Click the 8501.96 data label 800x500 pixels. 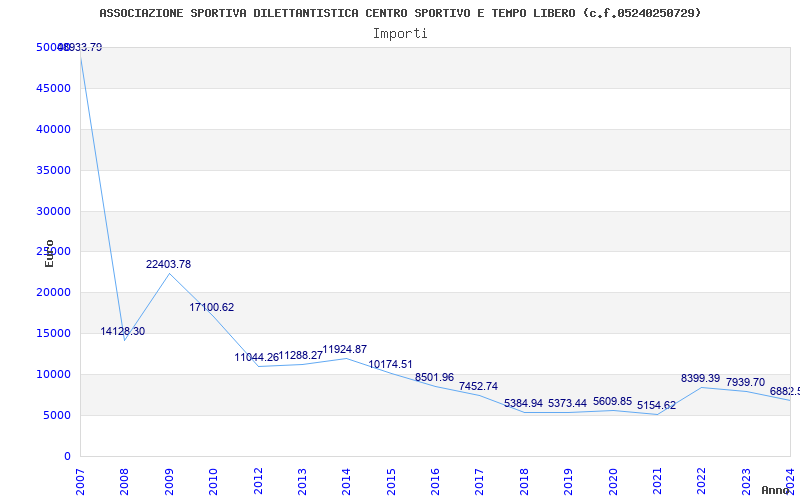click(434, 378)
